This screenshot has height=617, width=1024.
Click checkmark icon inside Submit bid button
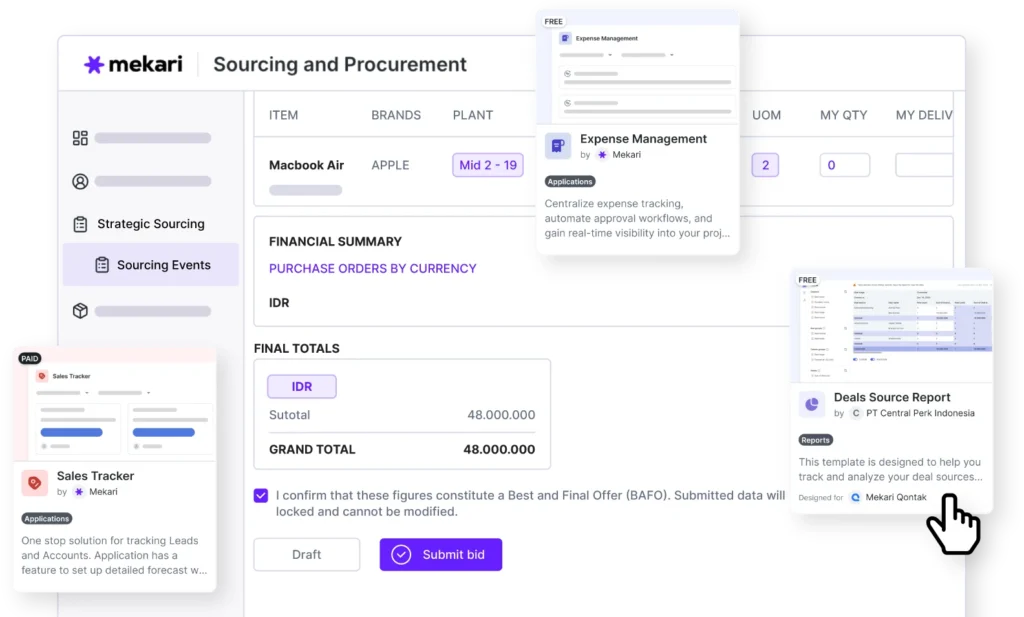tap(401, 554)
